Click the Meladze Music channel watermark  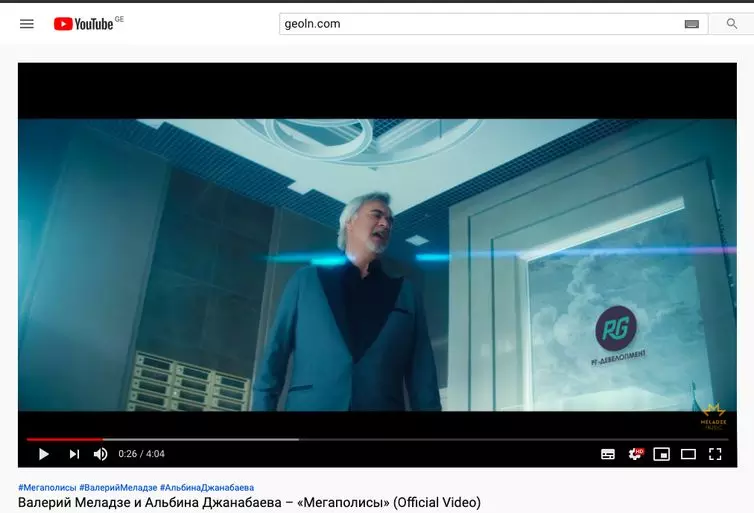pos(714,416)
